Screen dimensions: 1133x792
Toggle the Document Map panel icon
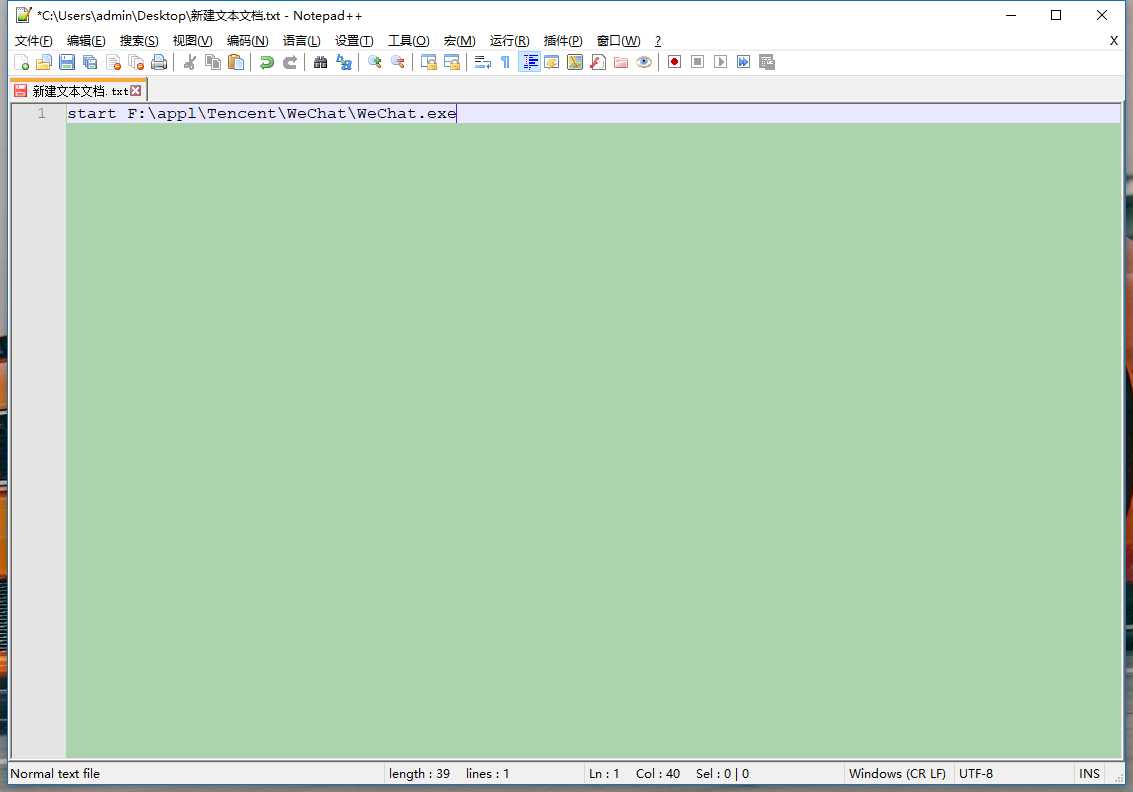coord(575,62)
